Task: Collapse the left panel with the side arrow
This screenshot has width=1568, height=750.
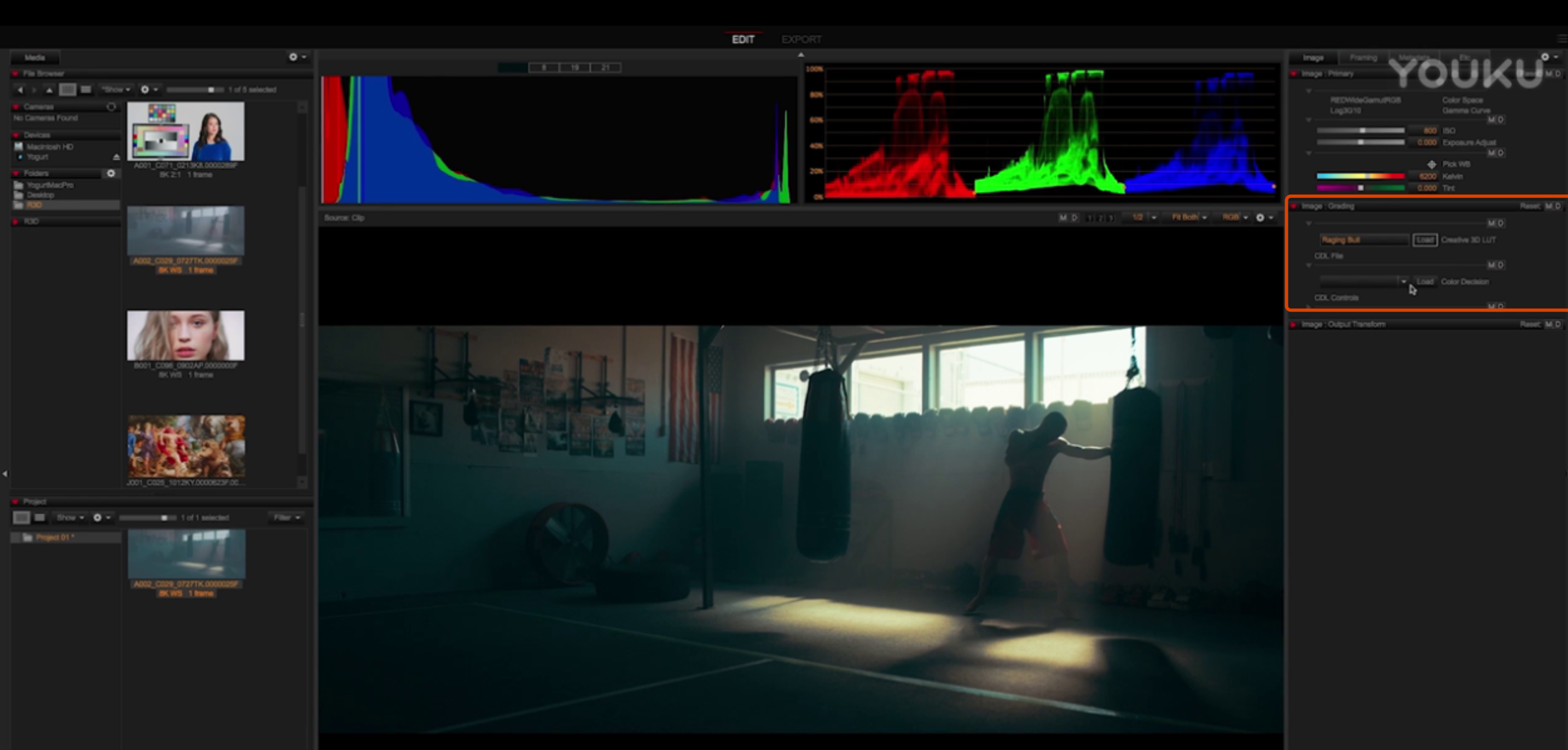Action: pos(5,474)
